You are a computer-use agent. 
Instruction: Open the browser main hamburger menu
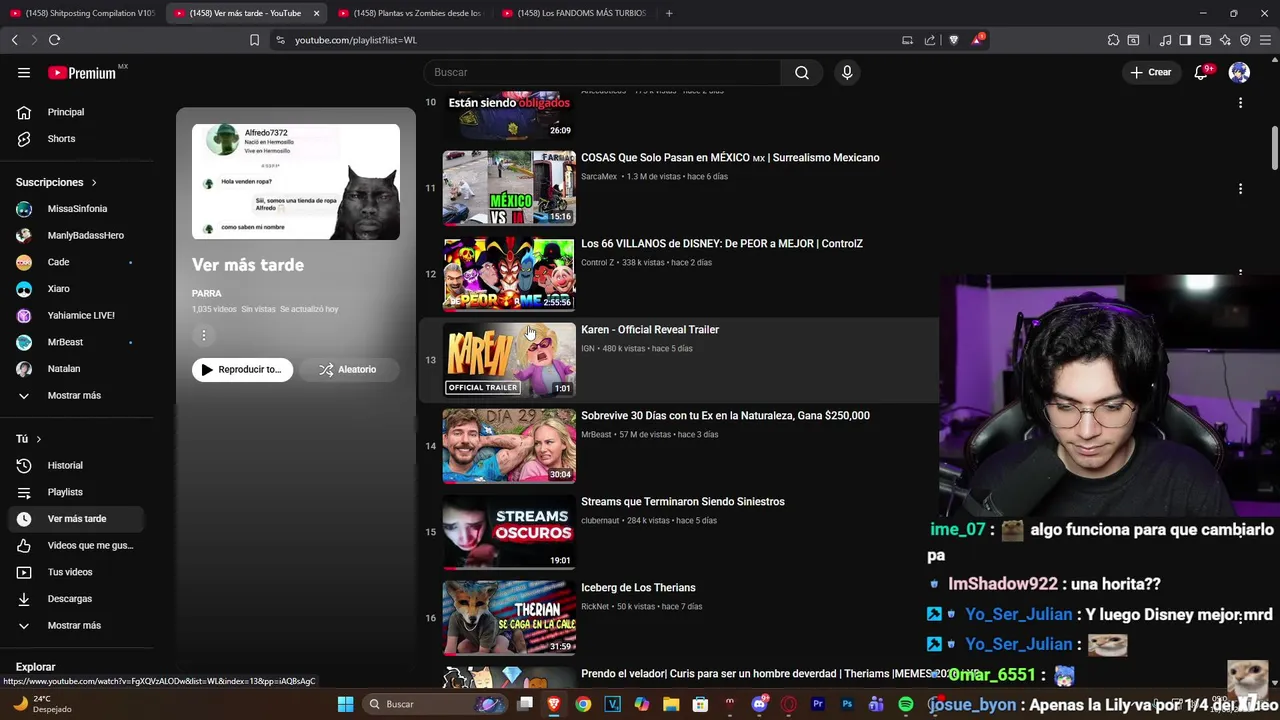pos(1265,40)
